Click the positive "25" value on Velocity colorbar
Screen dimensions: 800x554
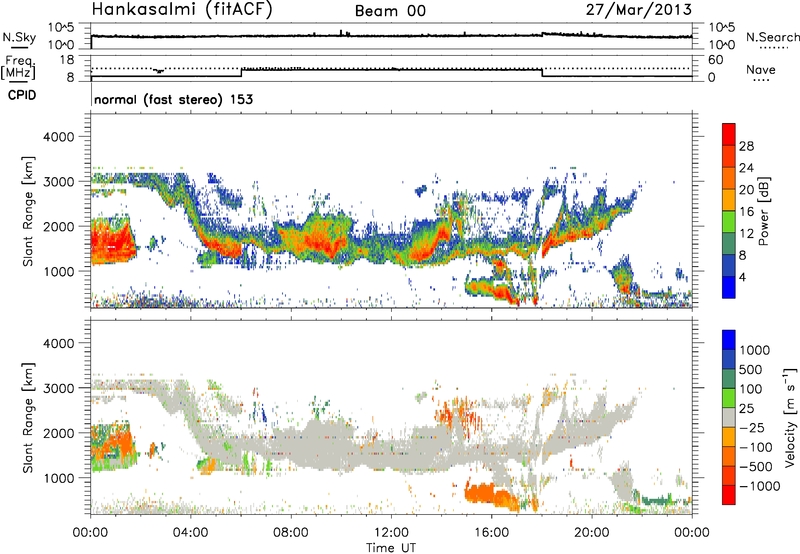(747, 408)
